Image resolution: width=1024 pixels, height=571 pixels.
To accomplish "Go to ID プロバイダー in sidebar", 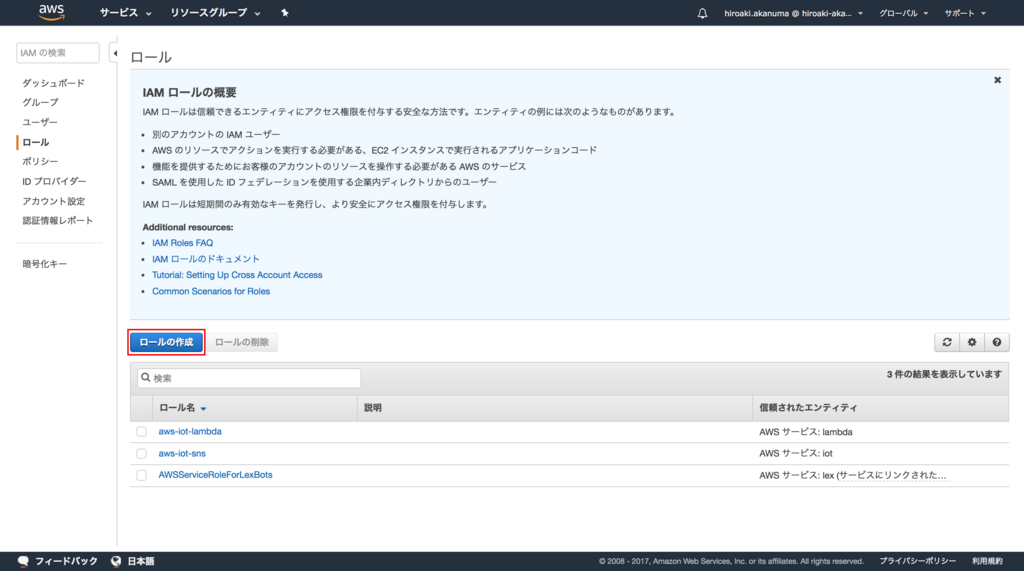I will point(54,182).
